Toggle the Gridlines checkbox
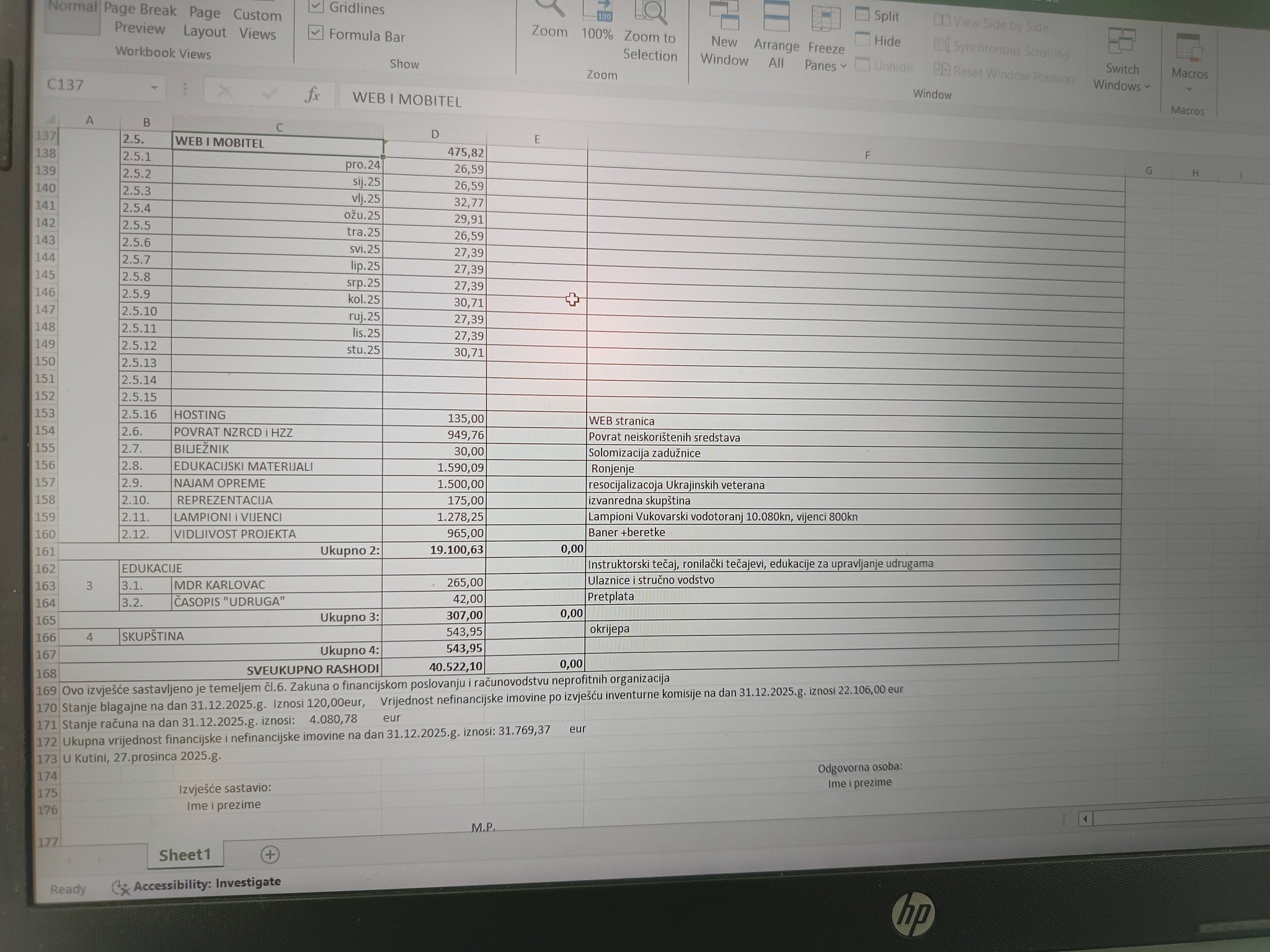Screen dimensions: 1270x952 click(x=316, y=7)
